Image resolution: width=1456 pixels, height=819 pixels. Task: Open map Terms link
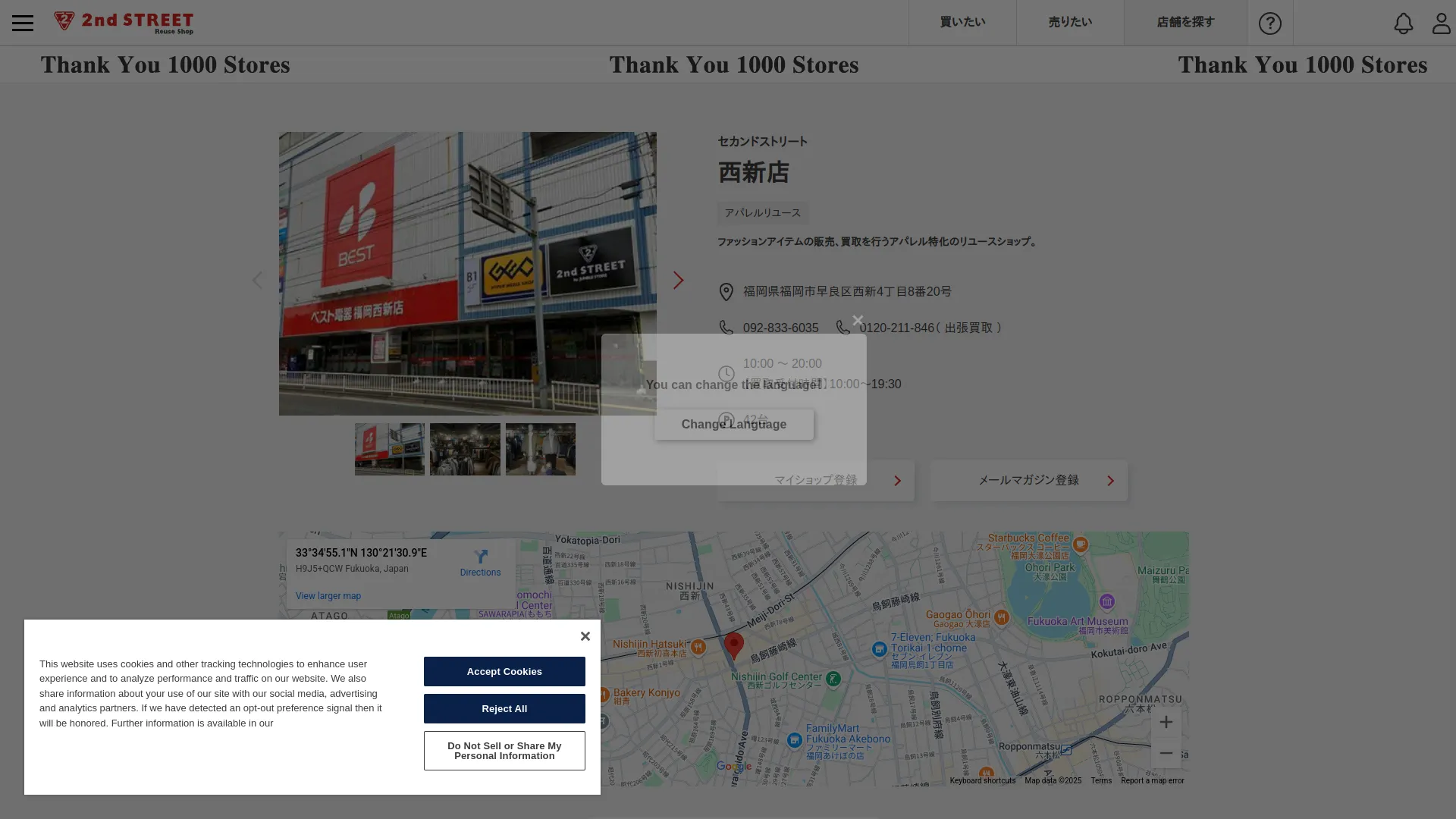1101,780
